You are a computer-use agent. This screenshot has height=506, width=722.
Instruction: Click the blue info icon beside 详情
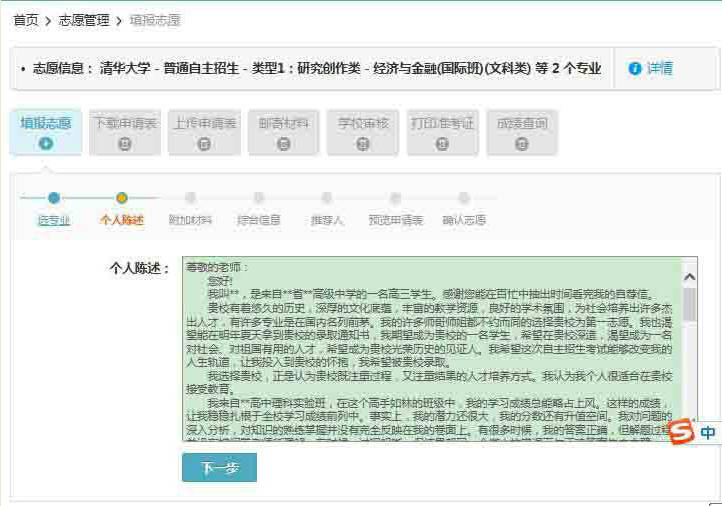point(635,69)
